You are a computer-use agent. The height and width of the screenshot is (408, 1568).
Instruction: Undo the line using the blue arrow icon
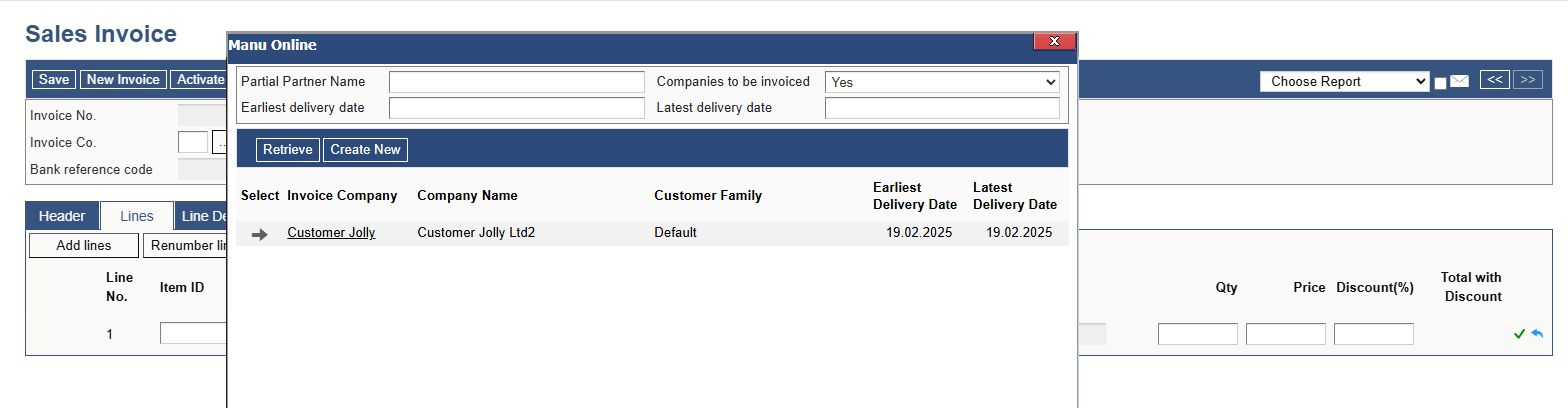(x=1536, y=334)
